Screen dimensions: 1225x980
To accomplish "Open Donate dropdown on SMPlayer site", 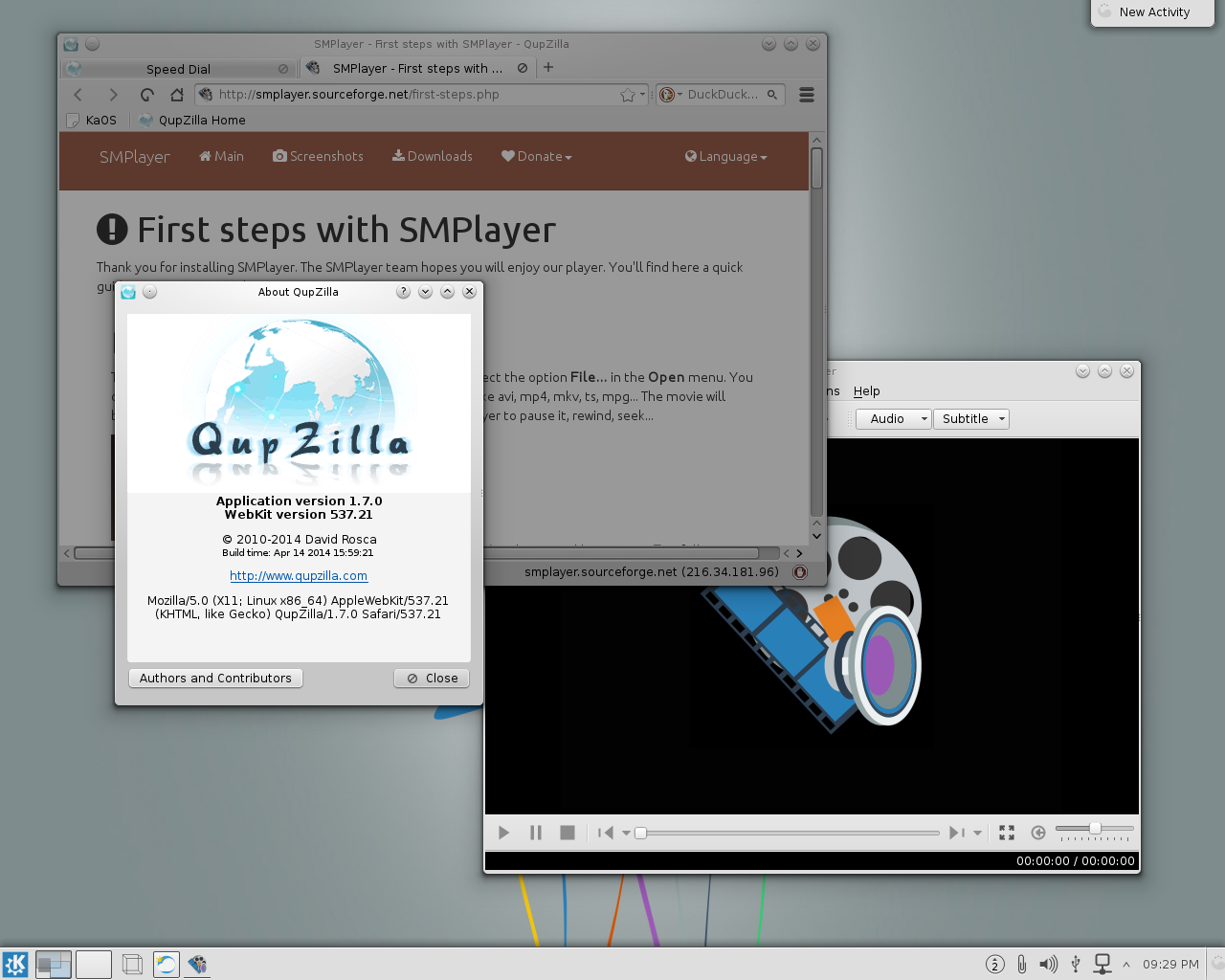I will click(537, 156).
